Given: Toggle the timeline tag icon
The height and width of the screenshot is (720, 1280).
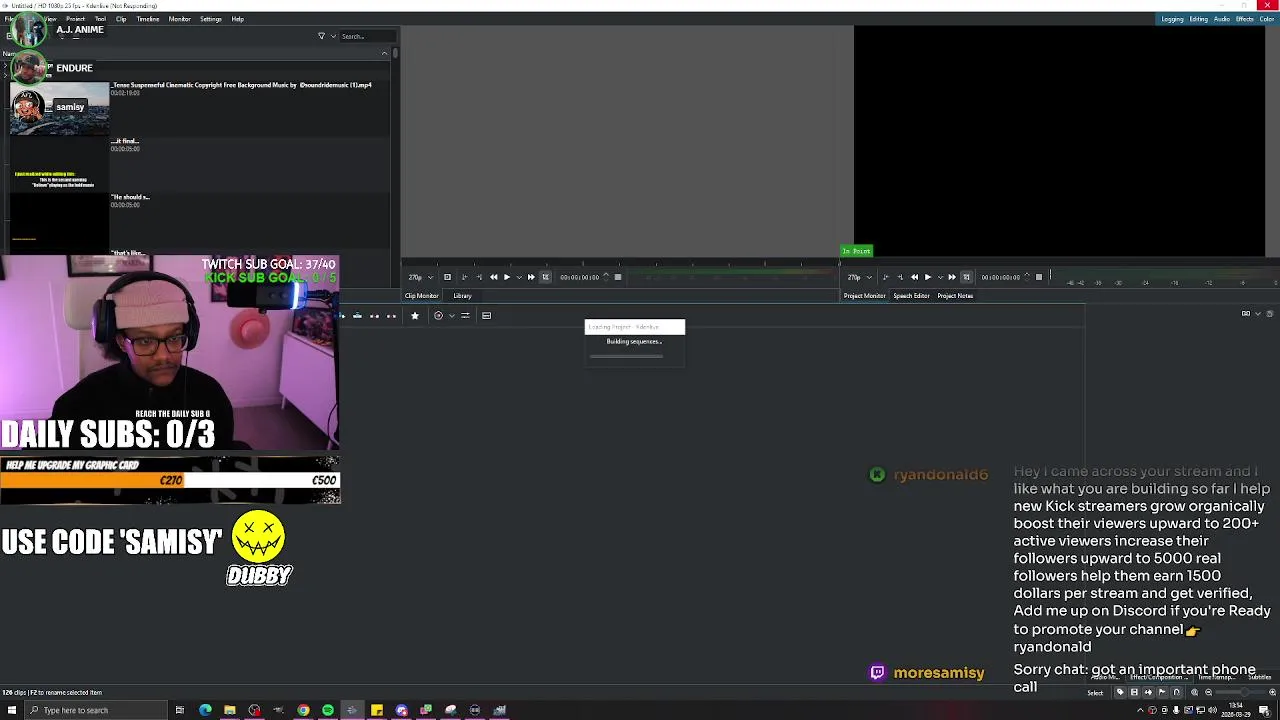Looking at the screenshot, I should (x=1120, y=692).
